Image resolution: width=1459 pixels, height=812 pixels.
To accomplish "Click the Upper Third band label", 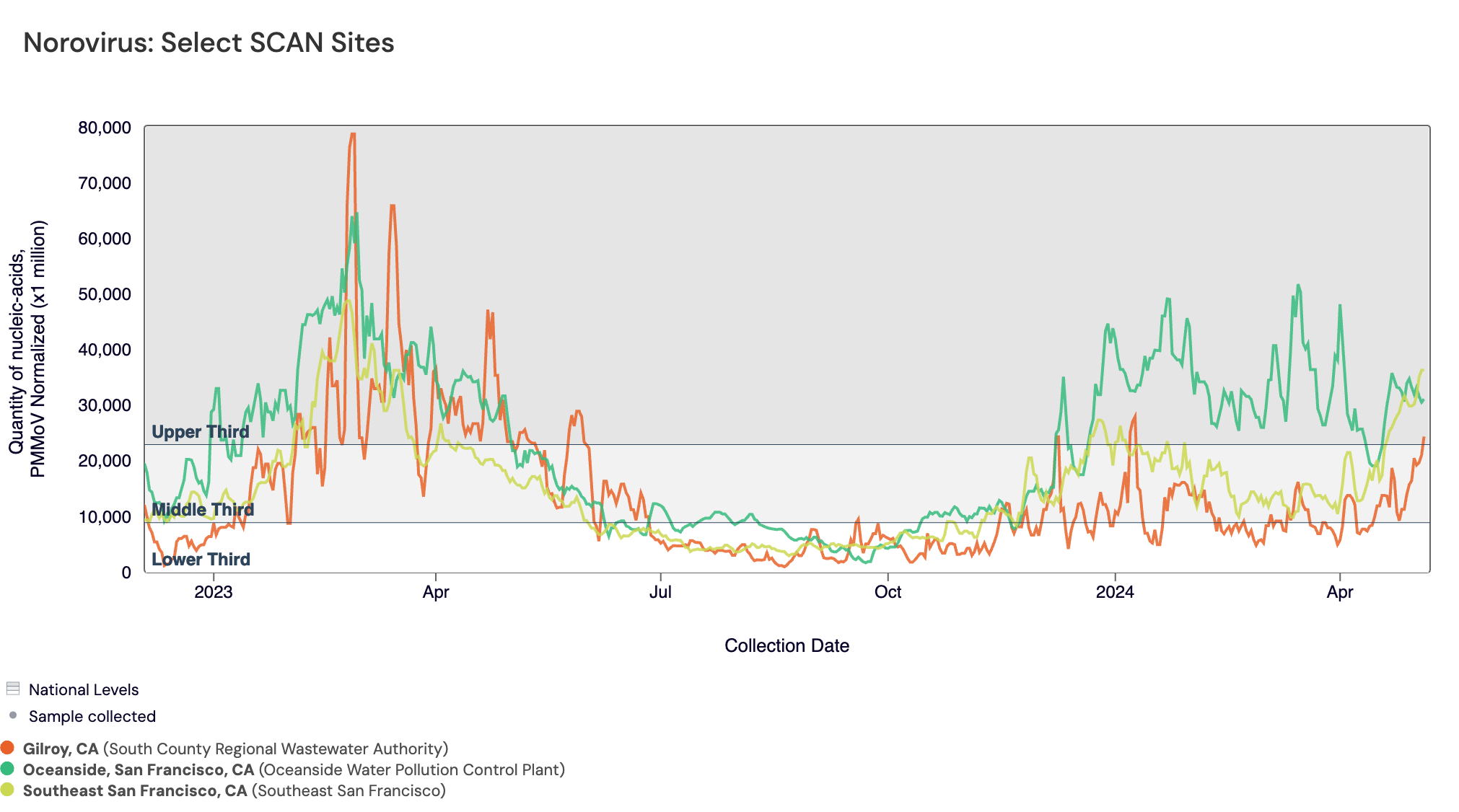I will click(200, 432).
